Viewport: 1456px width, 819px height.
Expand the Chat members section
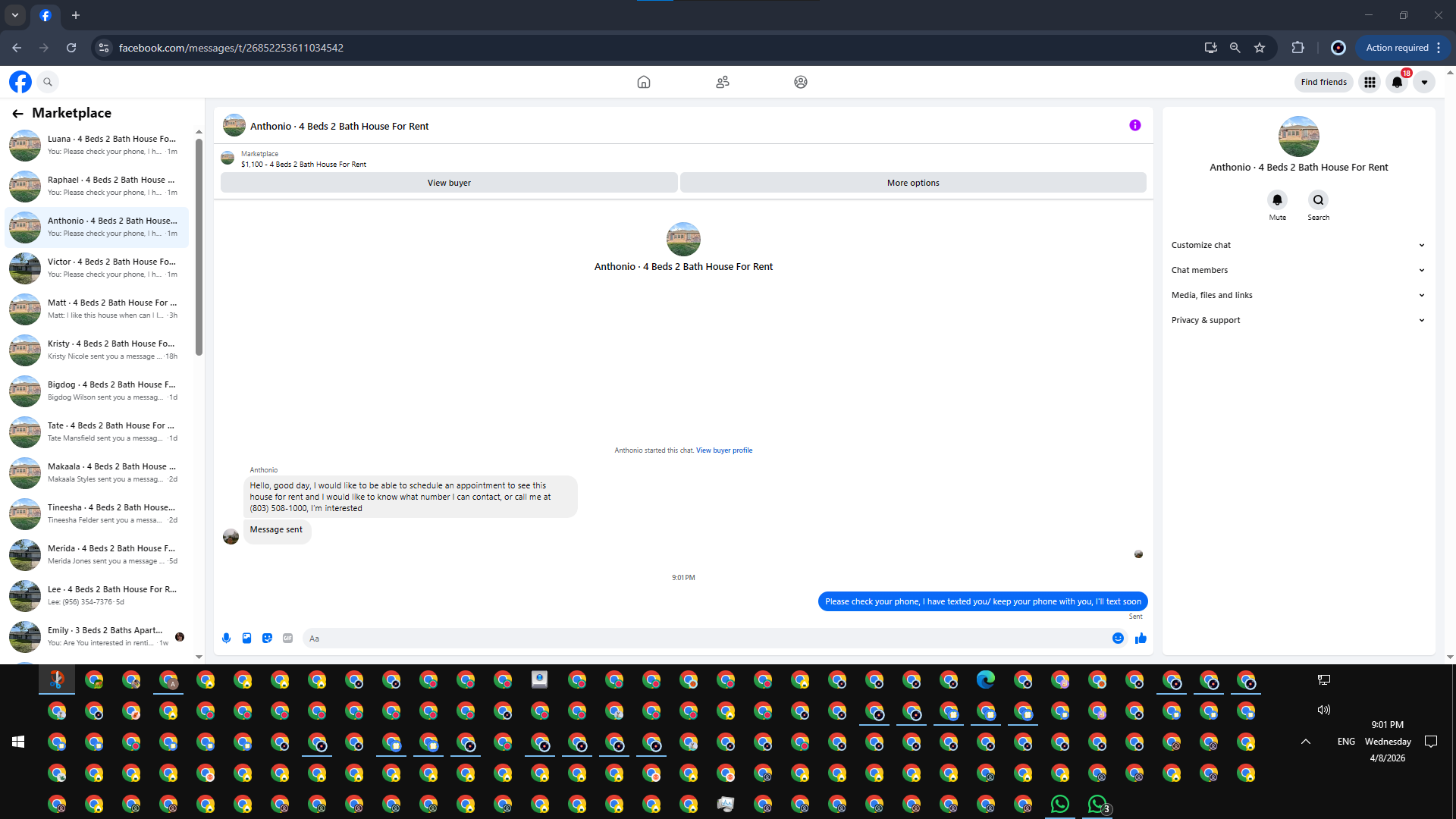point(1298,270)
